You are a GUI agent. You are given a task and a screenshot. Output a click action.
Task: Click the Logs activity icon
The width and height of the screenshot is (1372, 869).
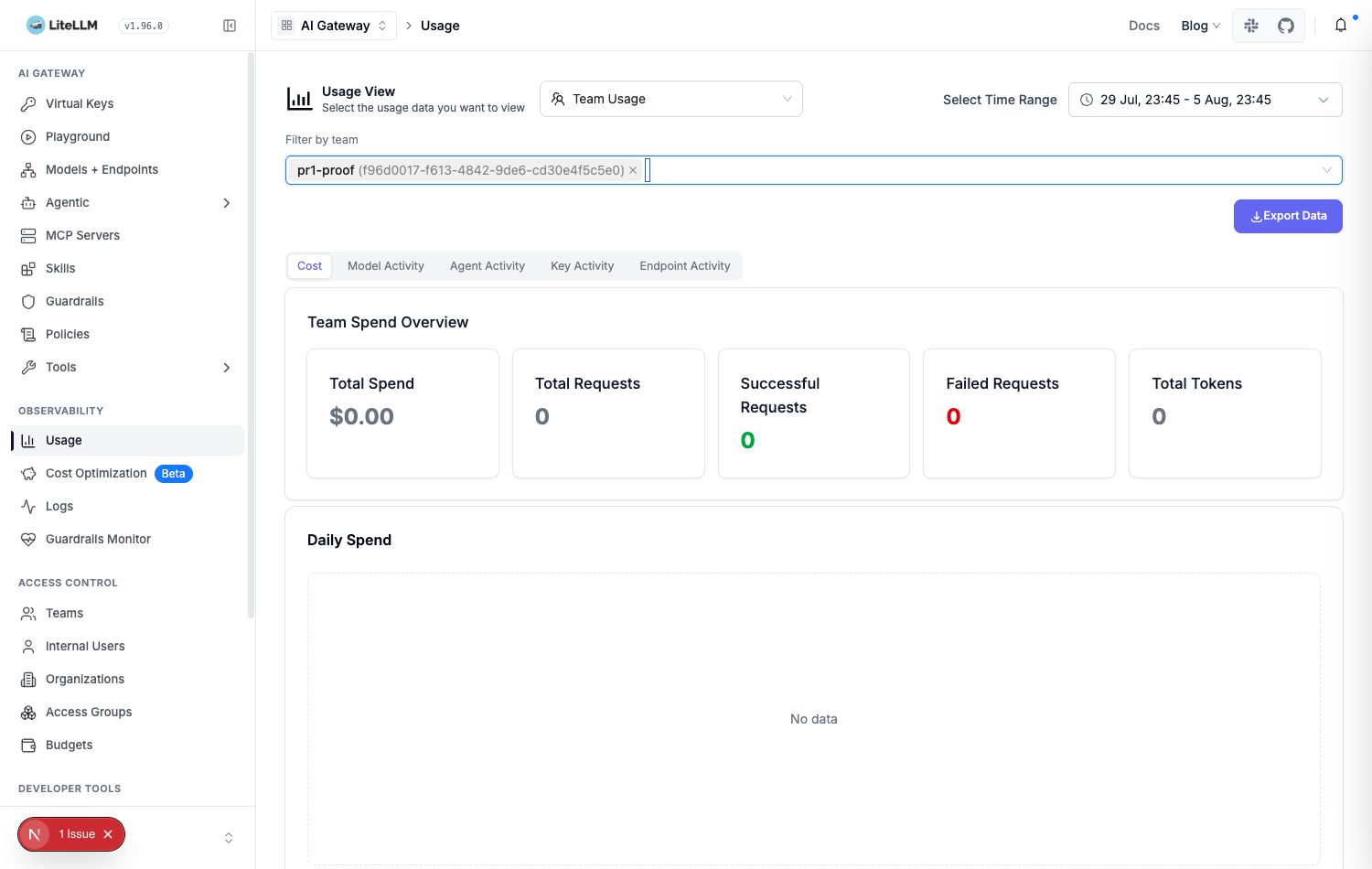(28, 507)
